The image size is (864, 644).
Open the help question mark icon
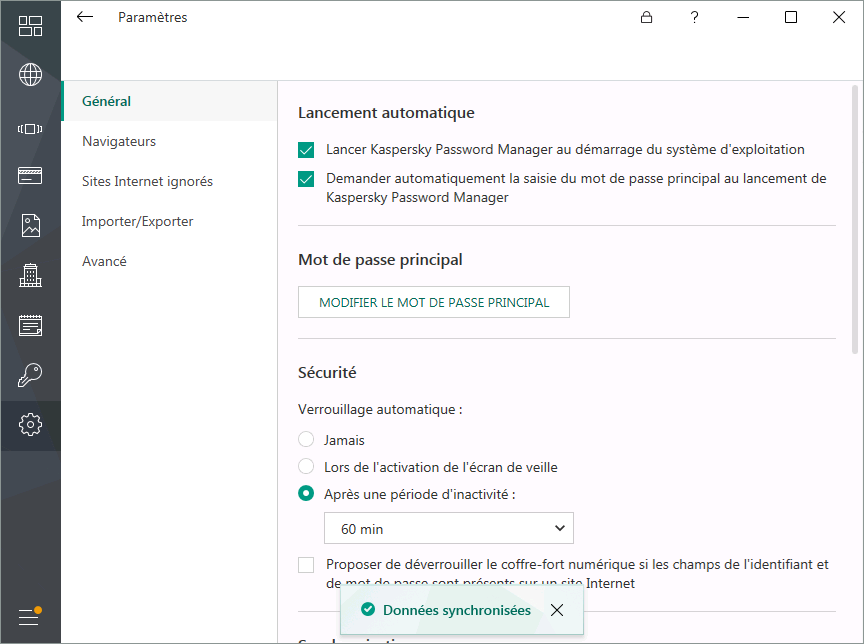(x=695, y=17)
